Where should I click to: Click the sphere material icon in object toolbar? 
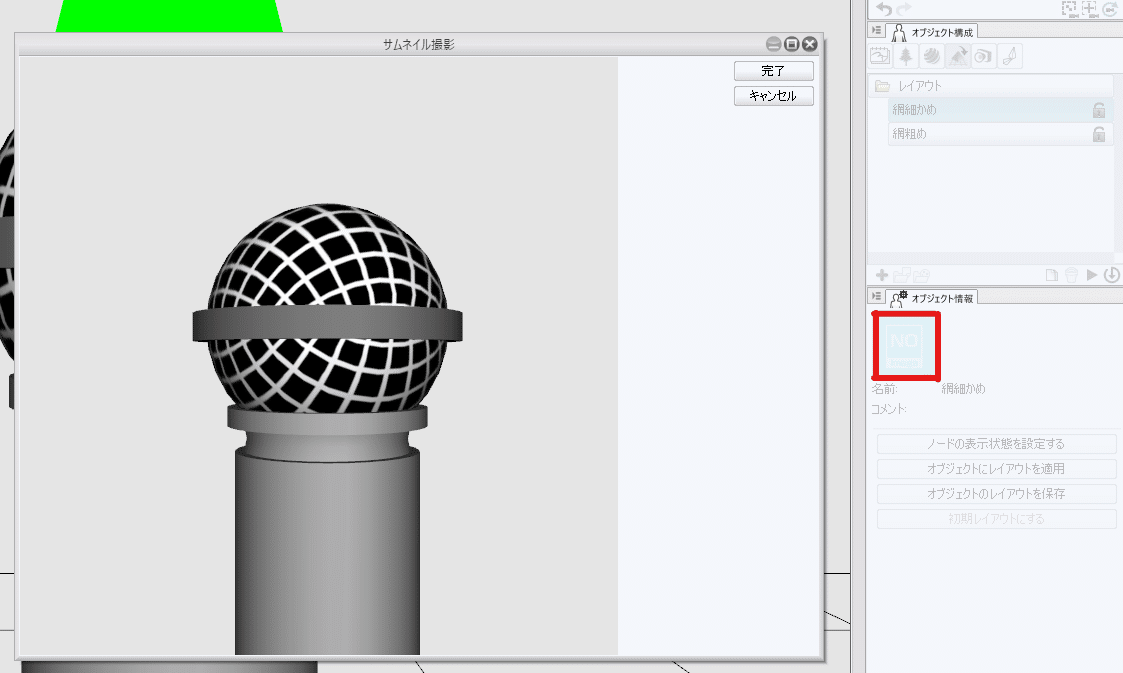pos(932,56)
